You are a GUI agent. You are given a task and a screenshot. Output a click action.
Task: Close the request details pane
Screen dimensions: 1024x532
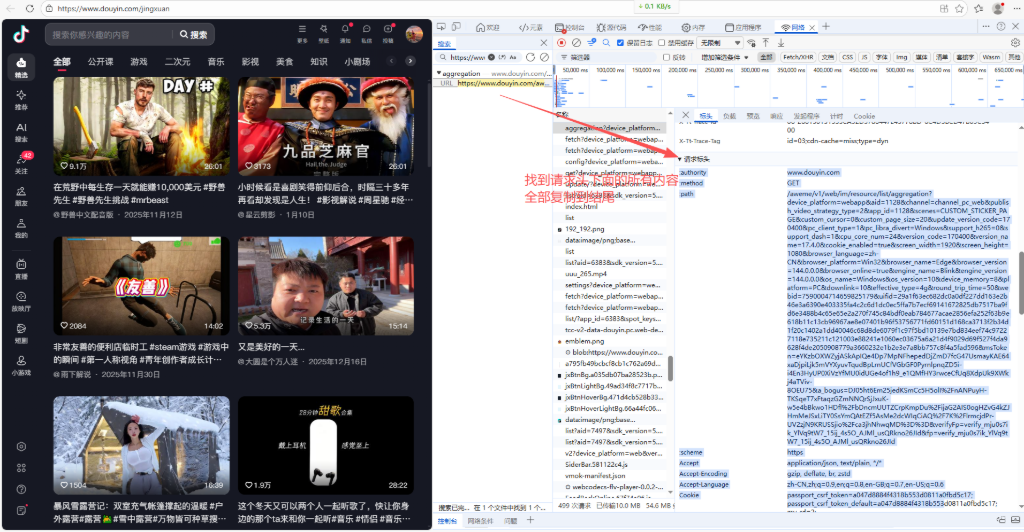(x=685, y=116)
